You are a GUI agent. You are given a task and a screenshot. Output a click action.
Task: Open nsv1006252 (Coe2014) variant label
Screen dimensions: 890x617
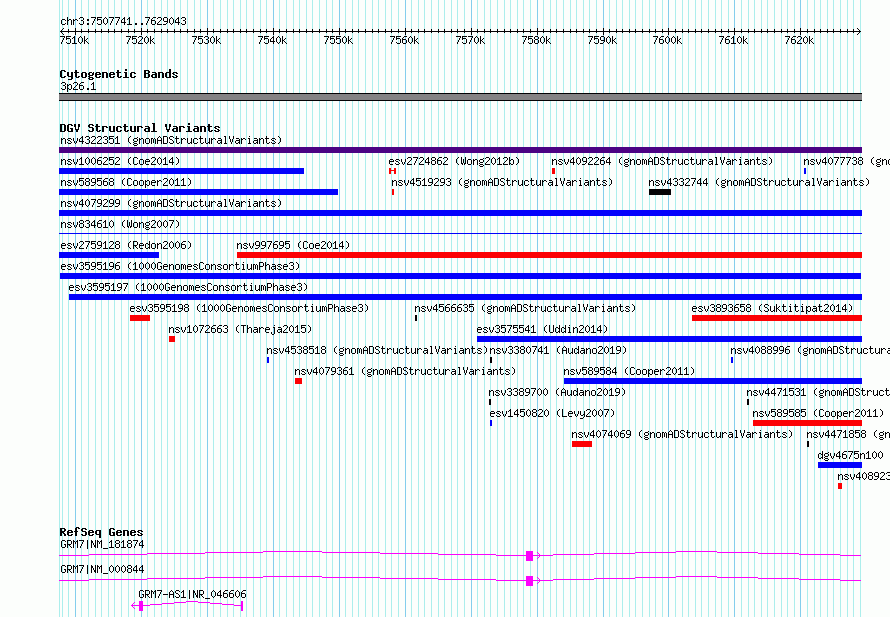120,161
